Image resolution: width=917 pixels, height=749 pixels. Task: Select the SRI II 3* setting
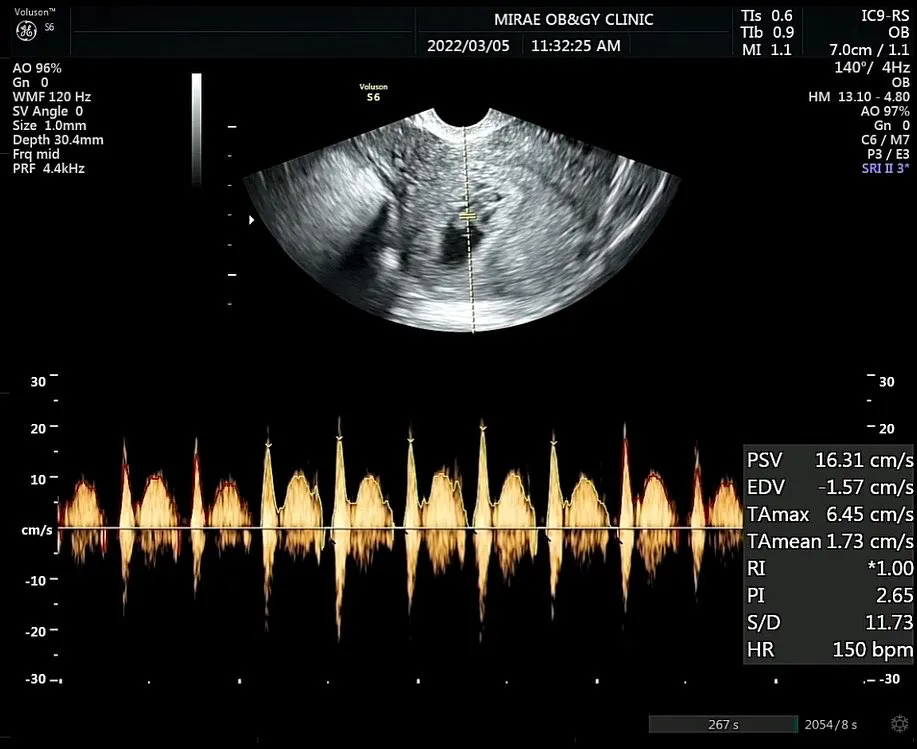pos(885,168)
